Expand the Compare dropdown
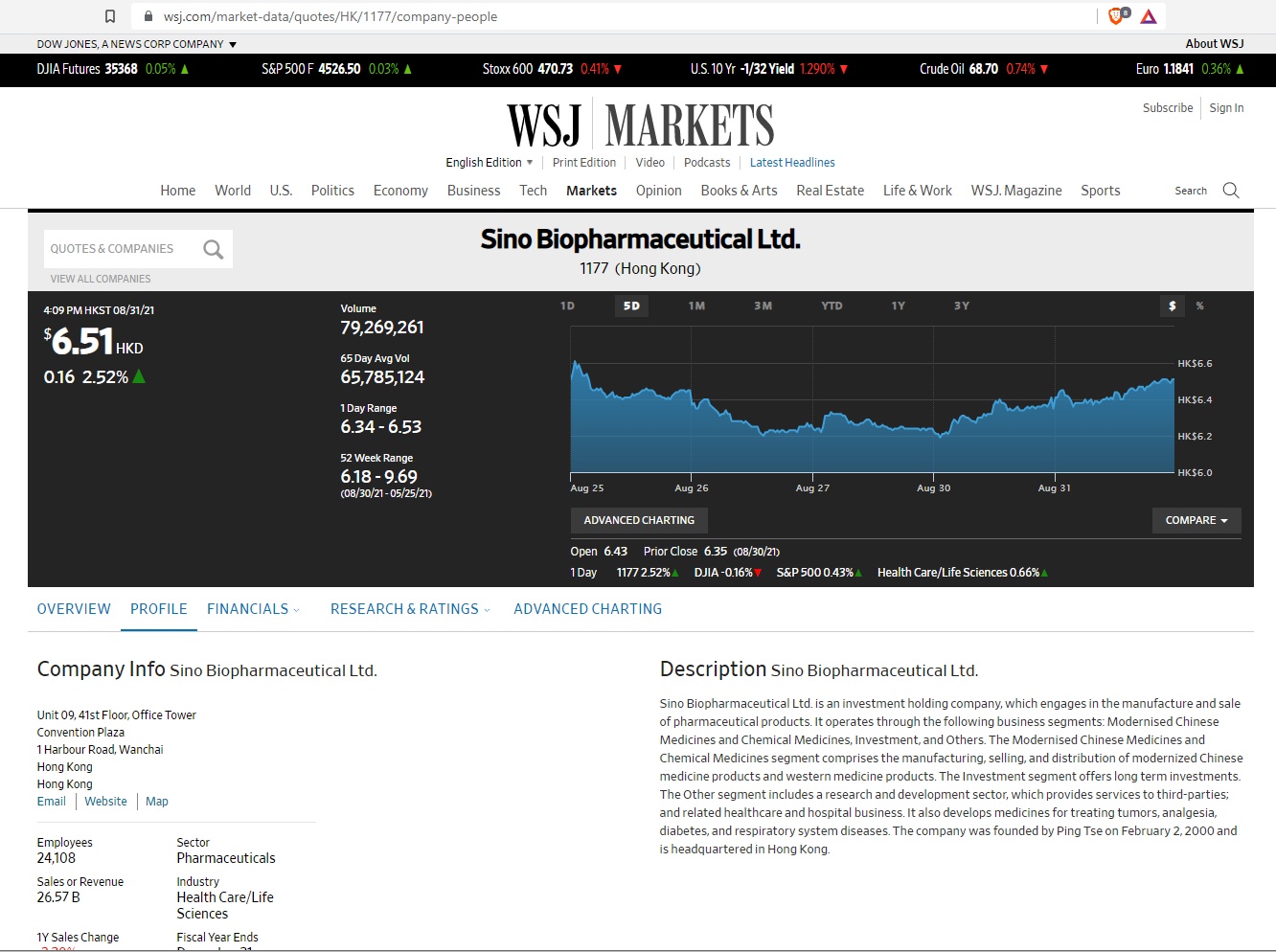Image resolution: width=1276 pixels, height=952 pixels. tap(1196, 520)
